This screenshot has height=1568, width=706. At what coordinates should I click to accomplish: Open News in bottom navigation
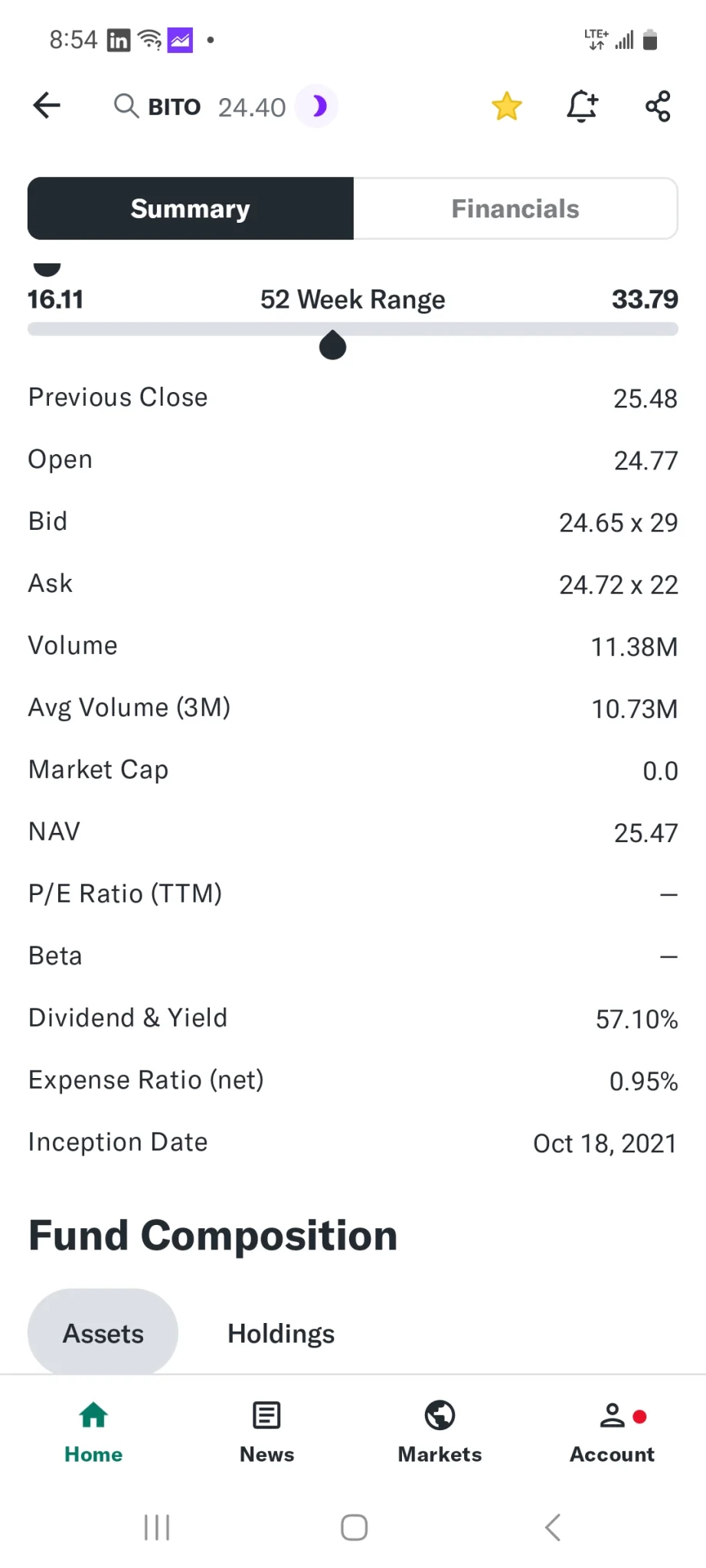coord(266,1432)
